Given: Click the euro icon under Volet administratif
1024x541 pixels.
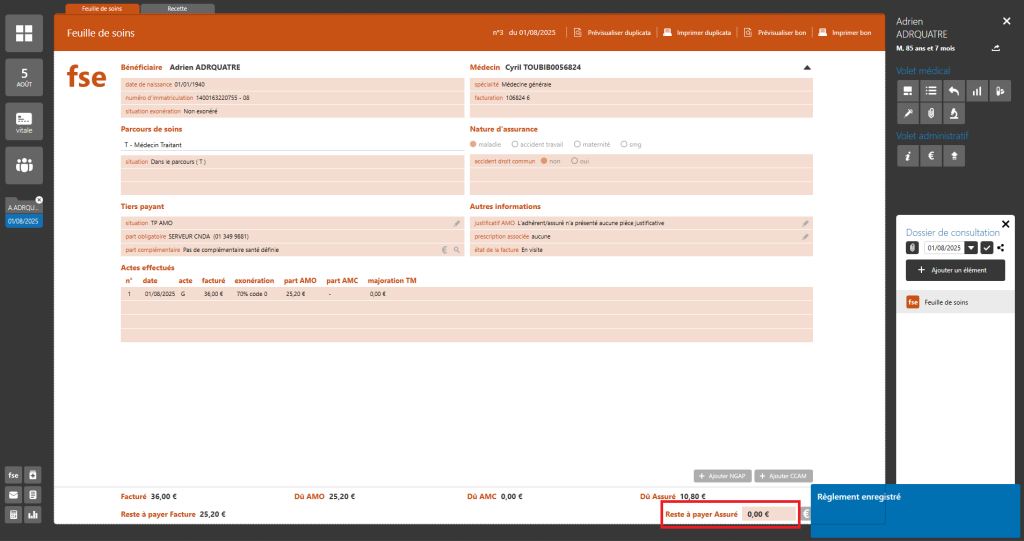Looking at the screenshot, I should click(x=930, y=155).
